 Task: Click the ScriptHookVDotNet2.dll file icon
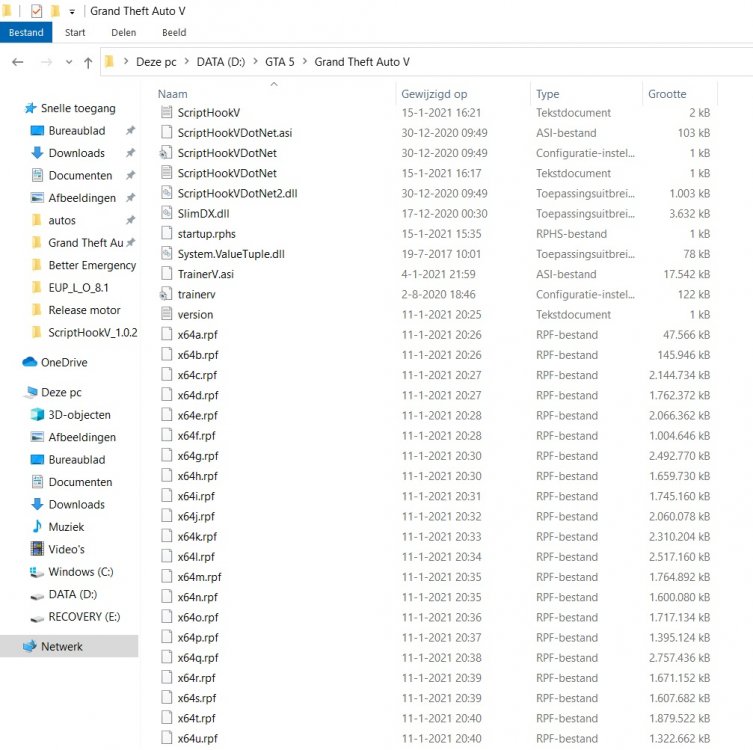tap(167, 193)
